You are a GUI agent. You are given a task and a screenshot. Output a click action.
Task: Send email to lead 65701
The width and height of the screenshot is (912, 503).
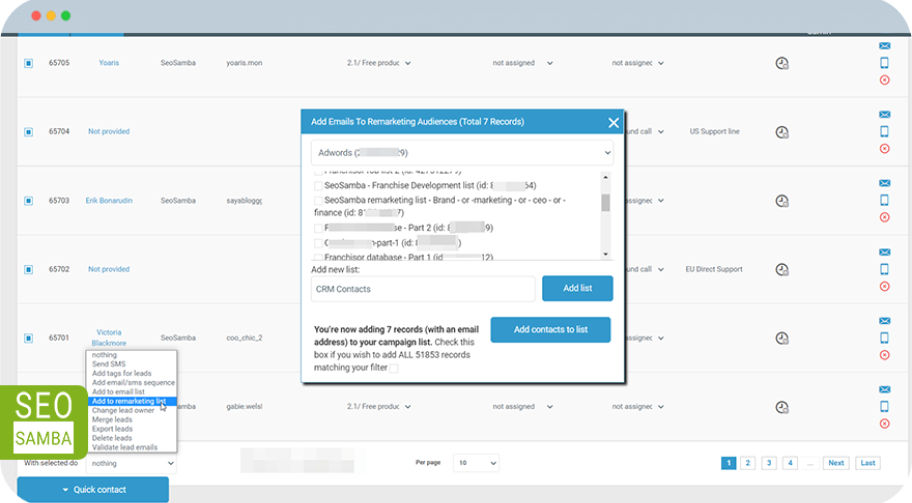tap(884, 321)
